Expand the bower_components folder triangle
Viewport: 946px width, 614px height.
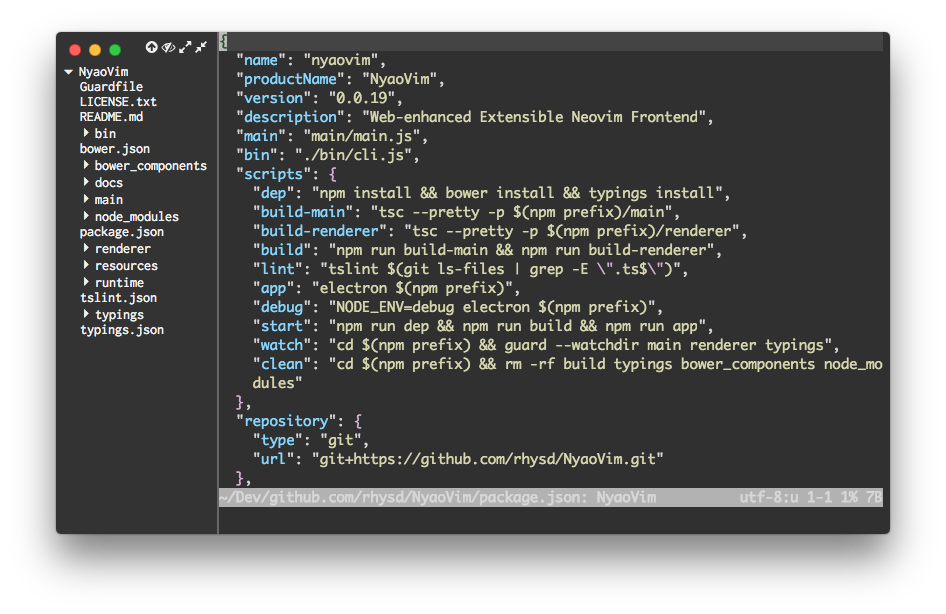pos(86,165)
